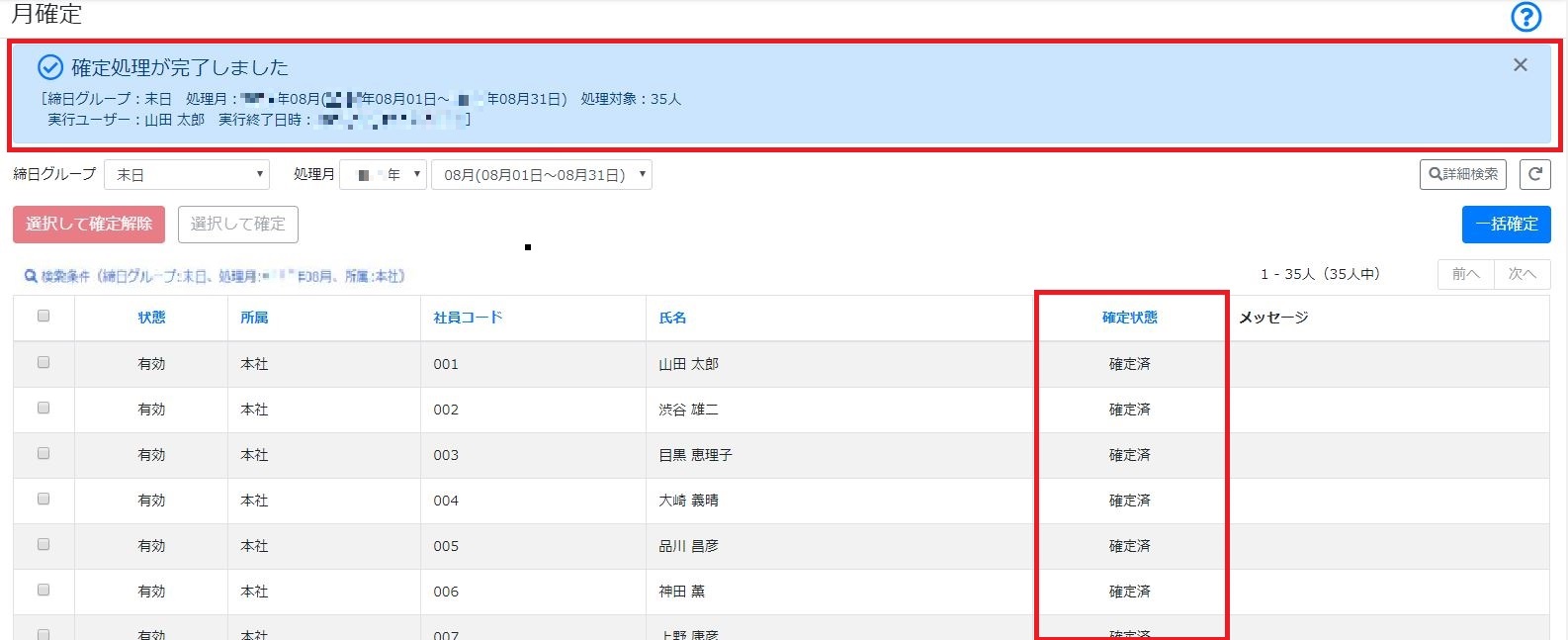Check the row for 目黒 恵理子
The height and width of the screenshot is (640, 1568).
tap(44, 454)
